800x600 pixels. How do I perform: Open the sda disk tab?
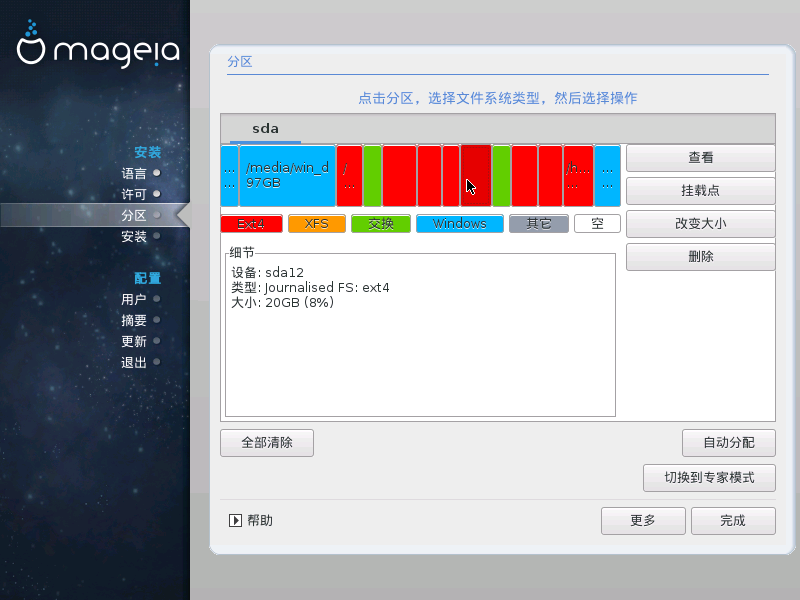[x=265, y=129]
